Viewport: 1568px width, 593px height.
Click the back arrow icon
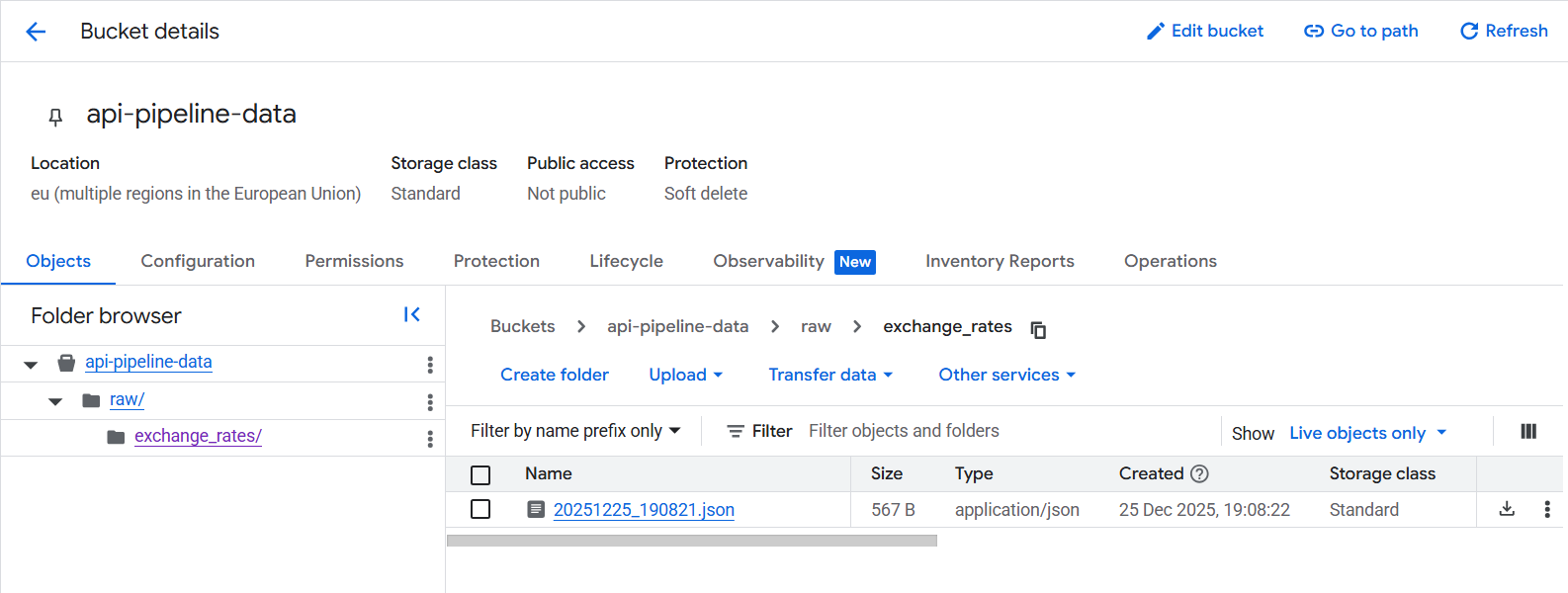click(36, 32)
